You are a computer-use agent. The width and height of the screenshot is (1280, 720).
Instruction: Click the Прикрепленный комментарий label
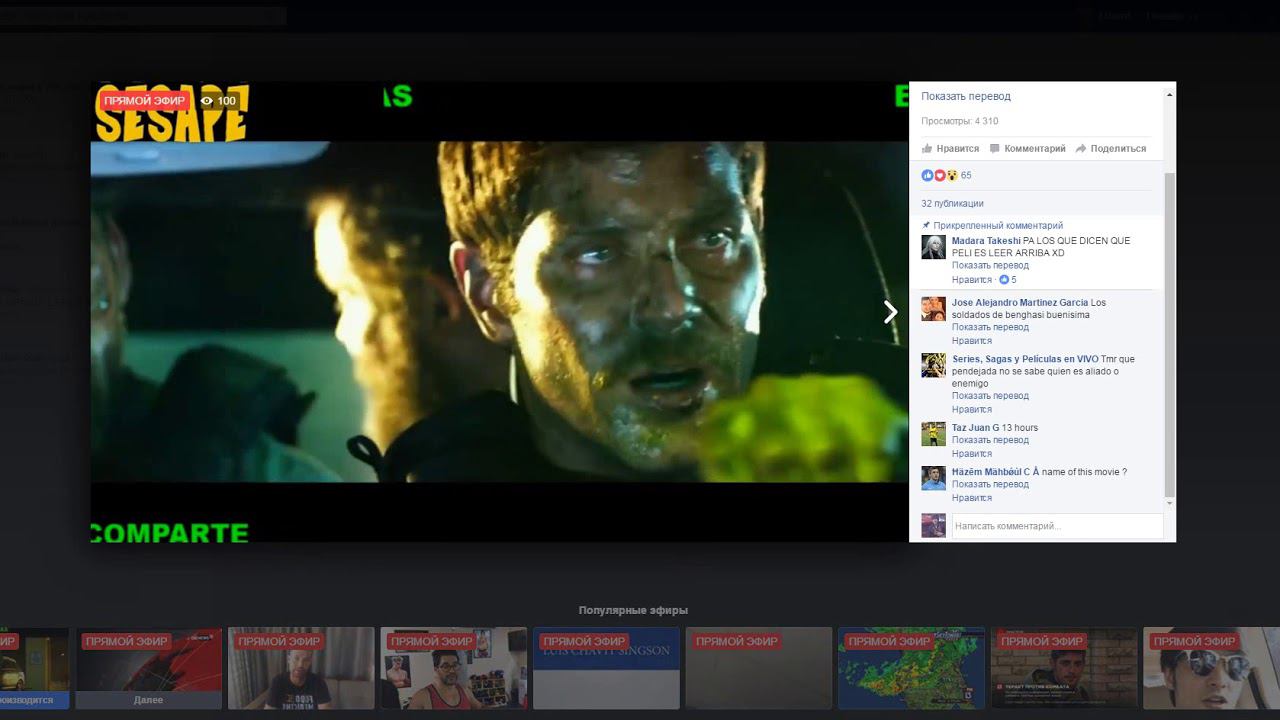pos(998,226)
